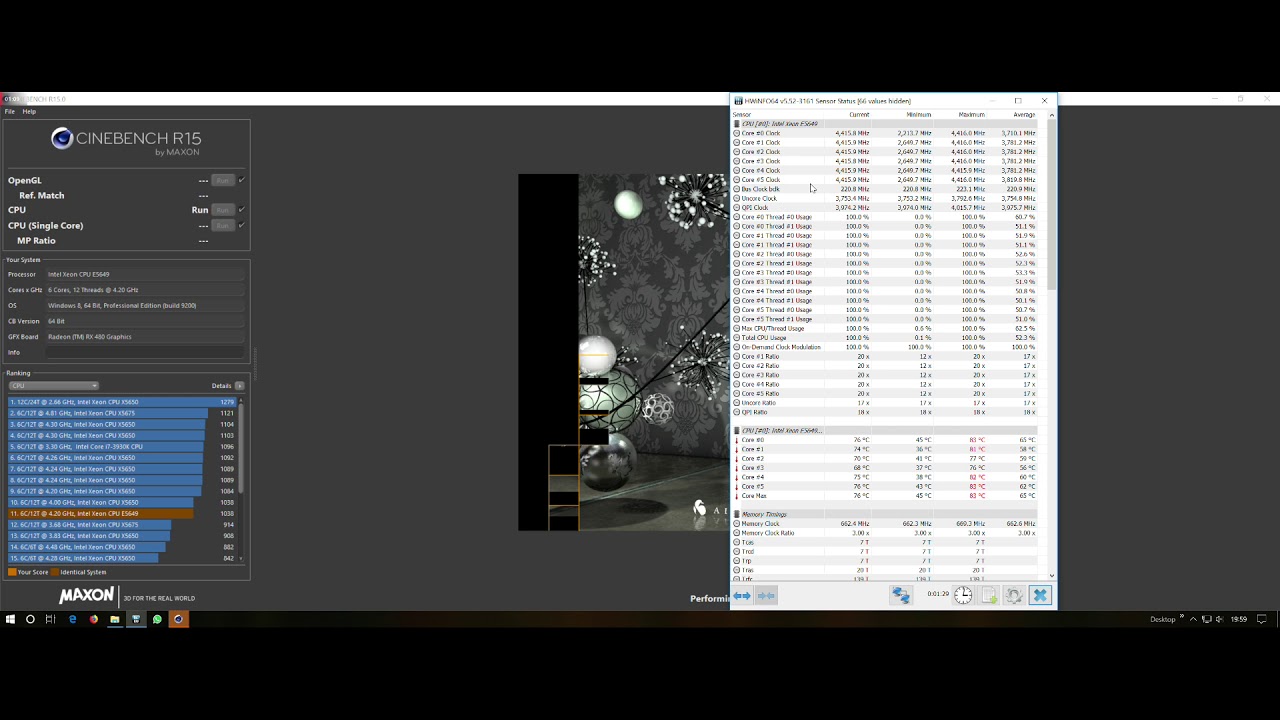This screenshot has width=1280, height=720.
Task: Toggle the CPU (Single Core) checkbox
Action: point(242,225)
